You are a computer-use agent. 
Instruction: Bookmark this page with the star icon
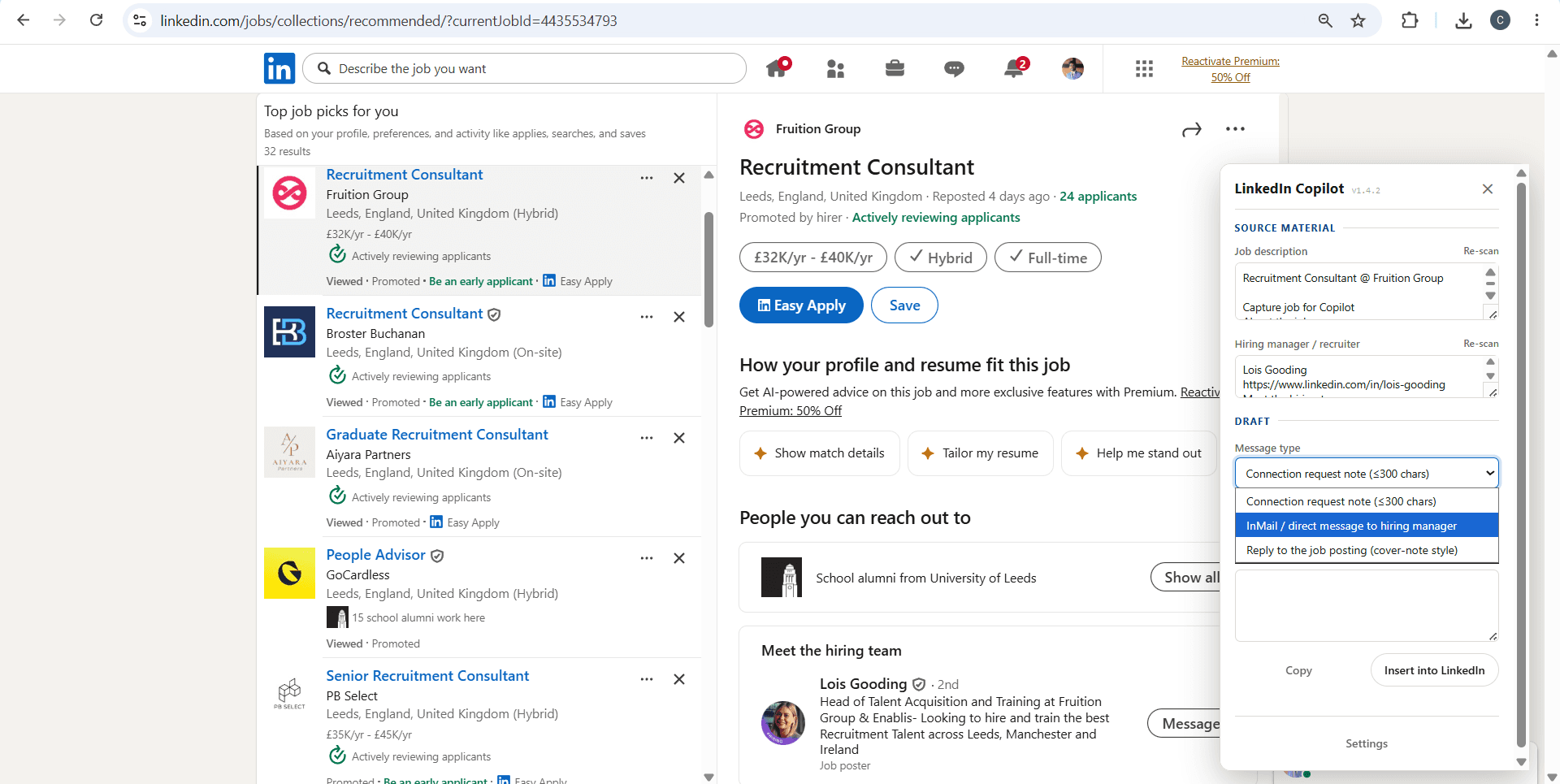coord(1358,20)
